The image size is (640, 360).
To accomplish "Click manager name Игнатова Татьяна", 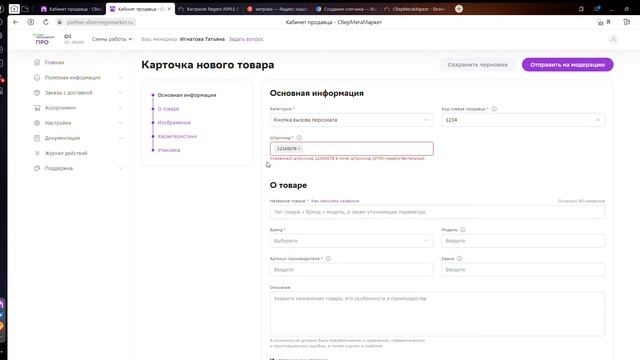I will (202, 39).
